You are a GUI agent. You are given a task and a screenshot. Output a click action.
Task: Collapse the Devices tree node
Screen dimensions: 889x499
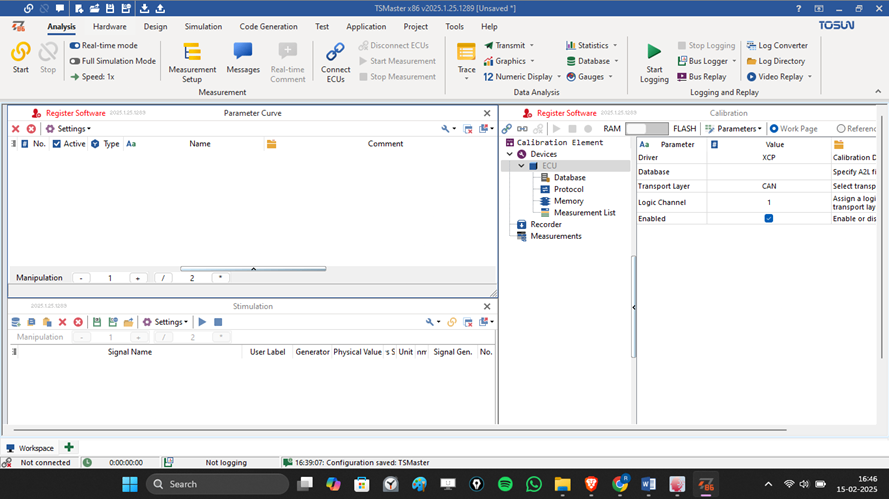point(509,154)
